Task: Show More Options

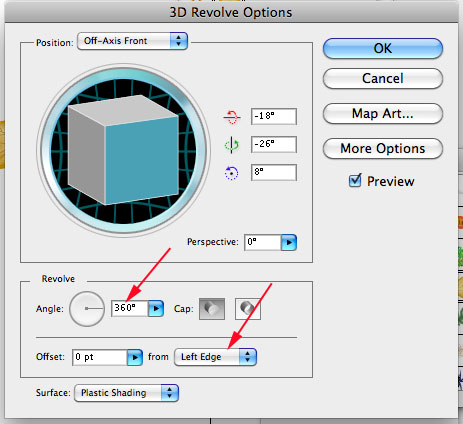Action: [x=383, y=148]
